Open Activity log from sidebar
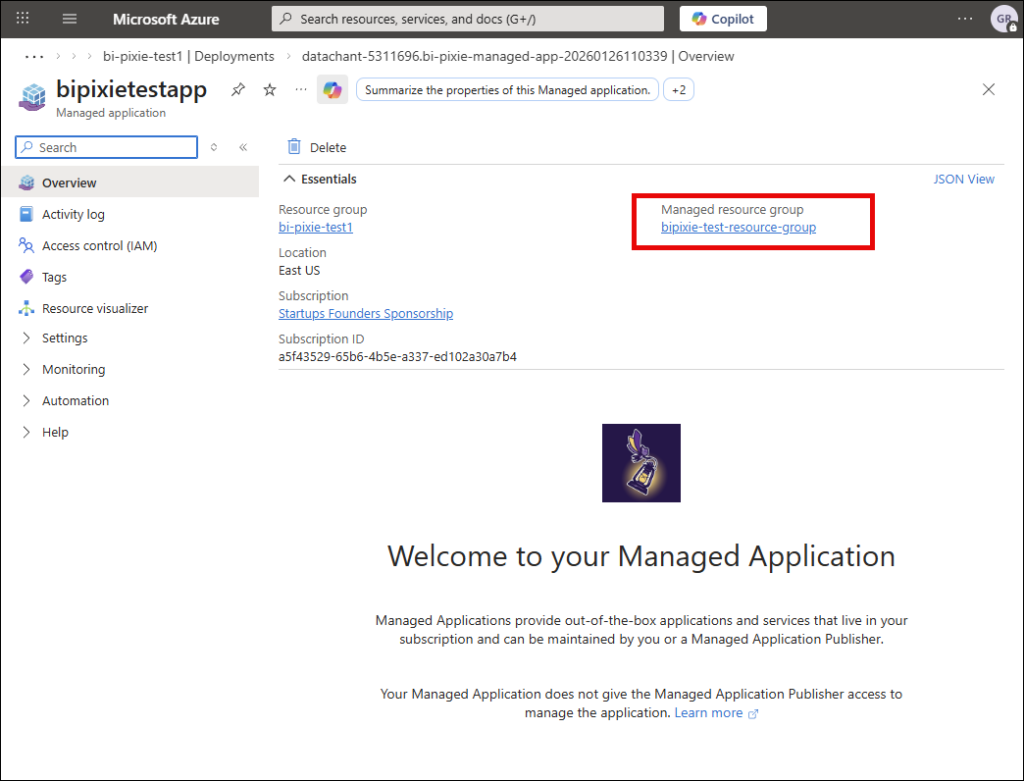 point(73,214)
